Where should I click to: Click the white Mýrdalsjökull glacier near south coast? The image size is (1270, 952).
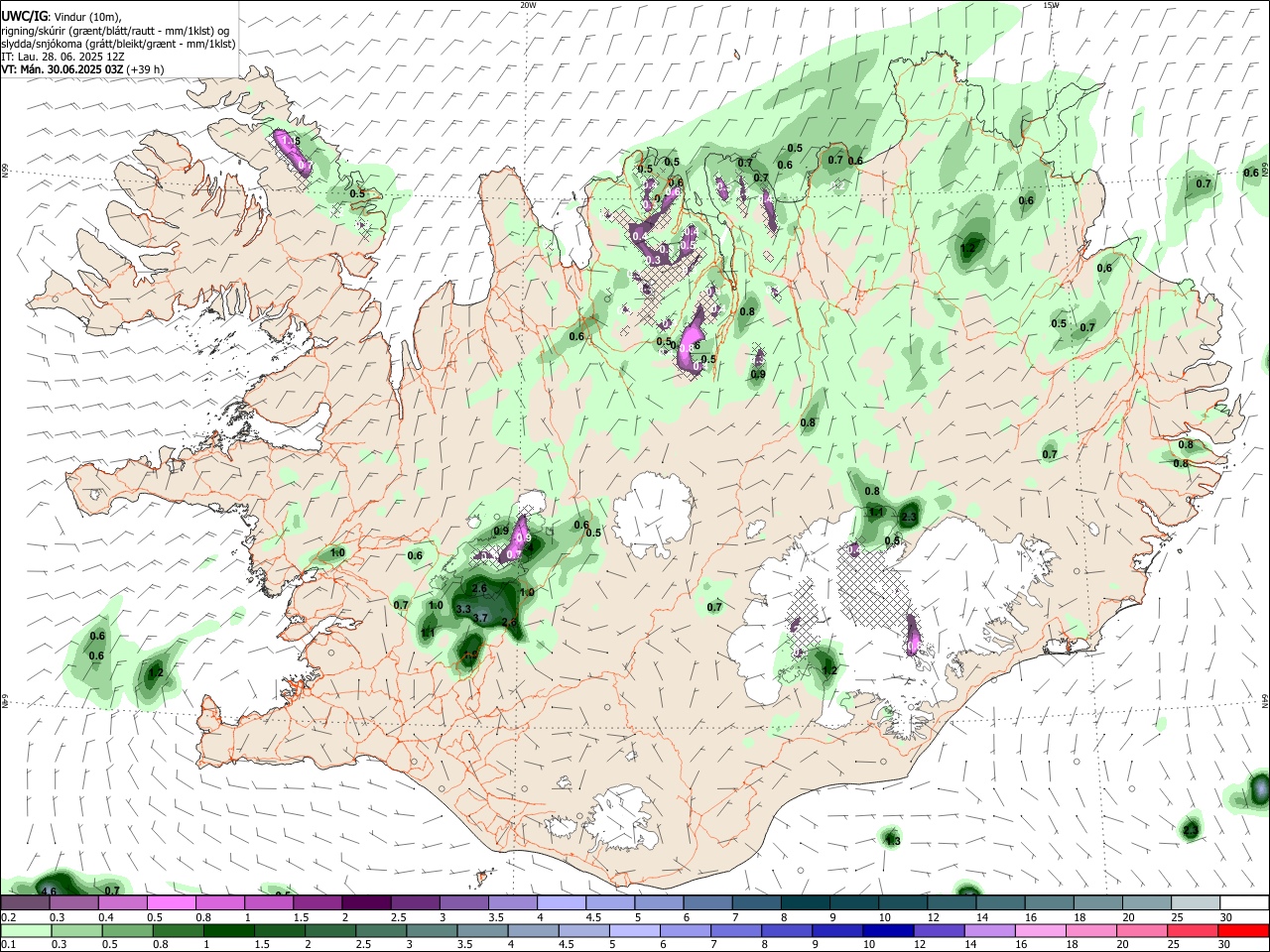coord(621,819)
